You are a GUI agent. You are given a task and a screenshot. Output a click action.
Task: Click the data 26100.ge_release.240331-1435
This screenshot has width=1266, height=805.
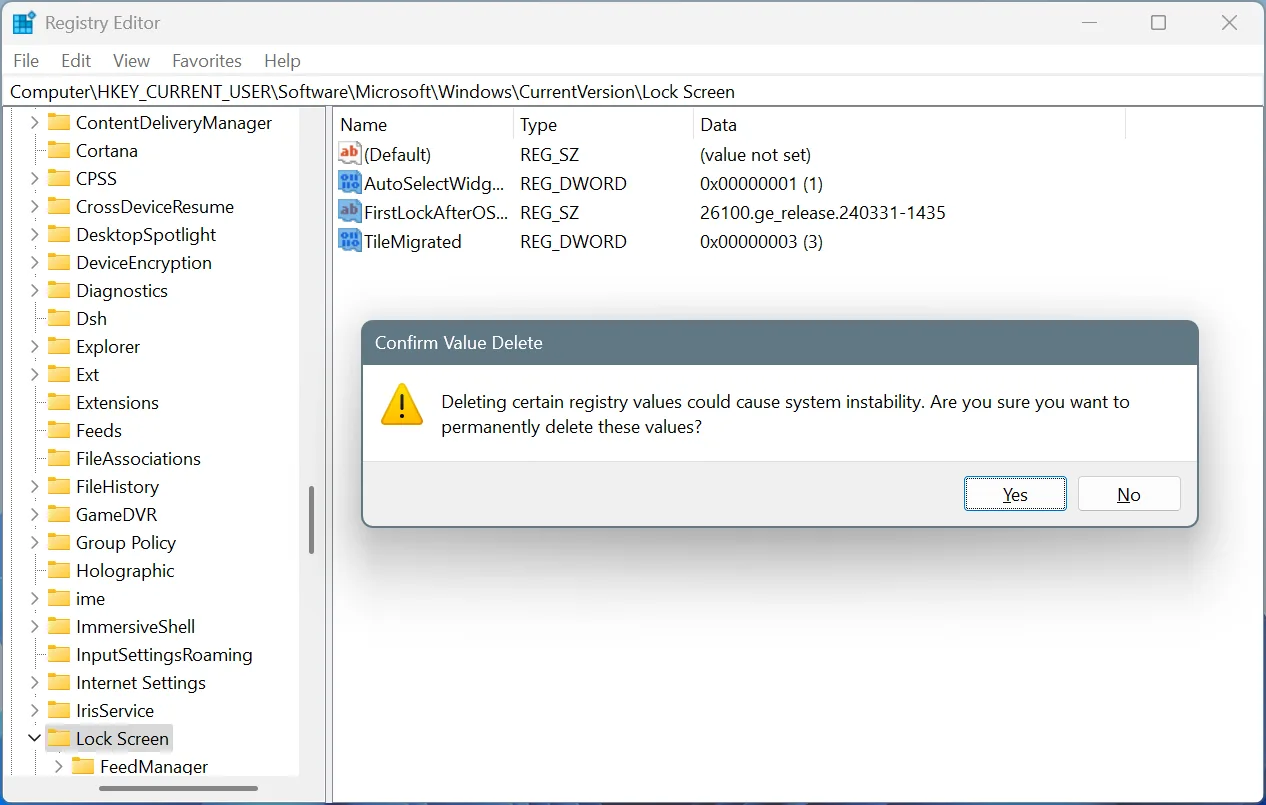823,212
